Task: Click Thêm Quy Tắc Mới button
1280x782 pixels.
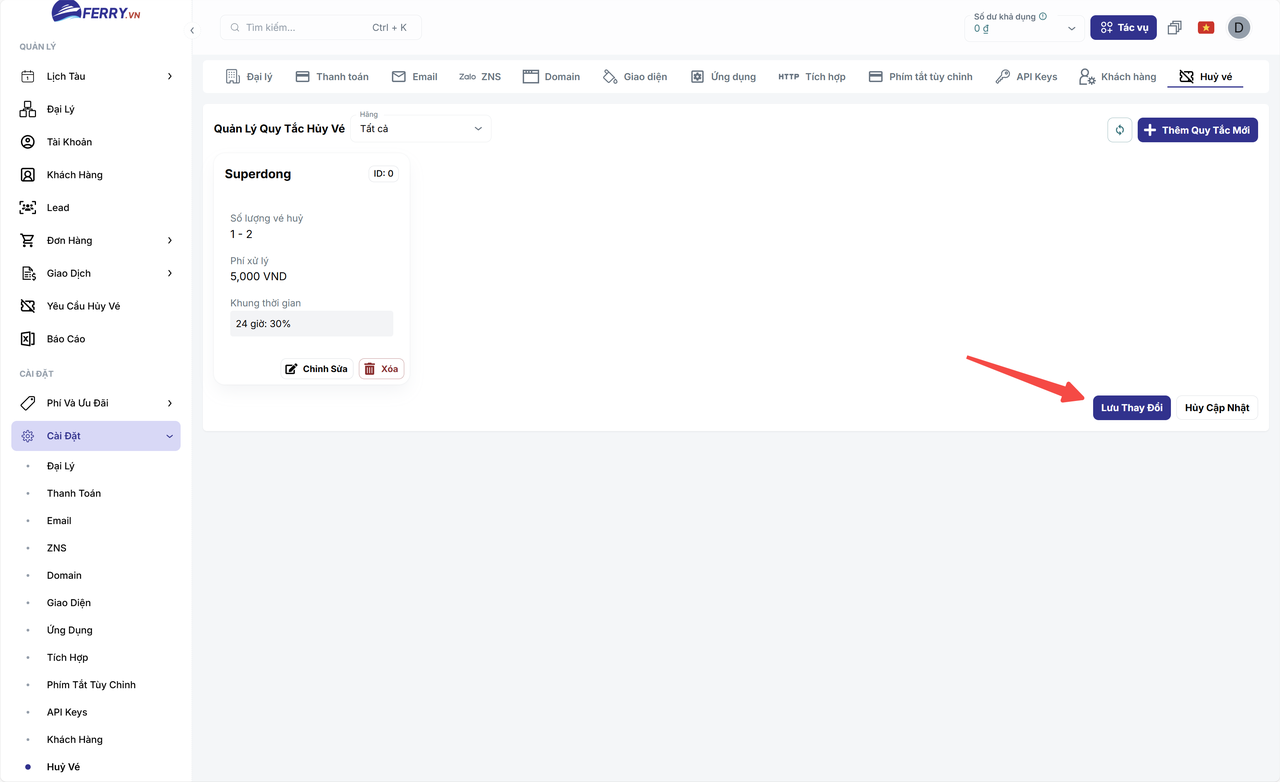Action: [x=1198, y=130]
